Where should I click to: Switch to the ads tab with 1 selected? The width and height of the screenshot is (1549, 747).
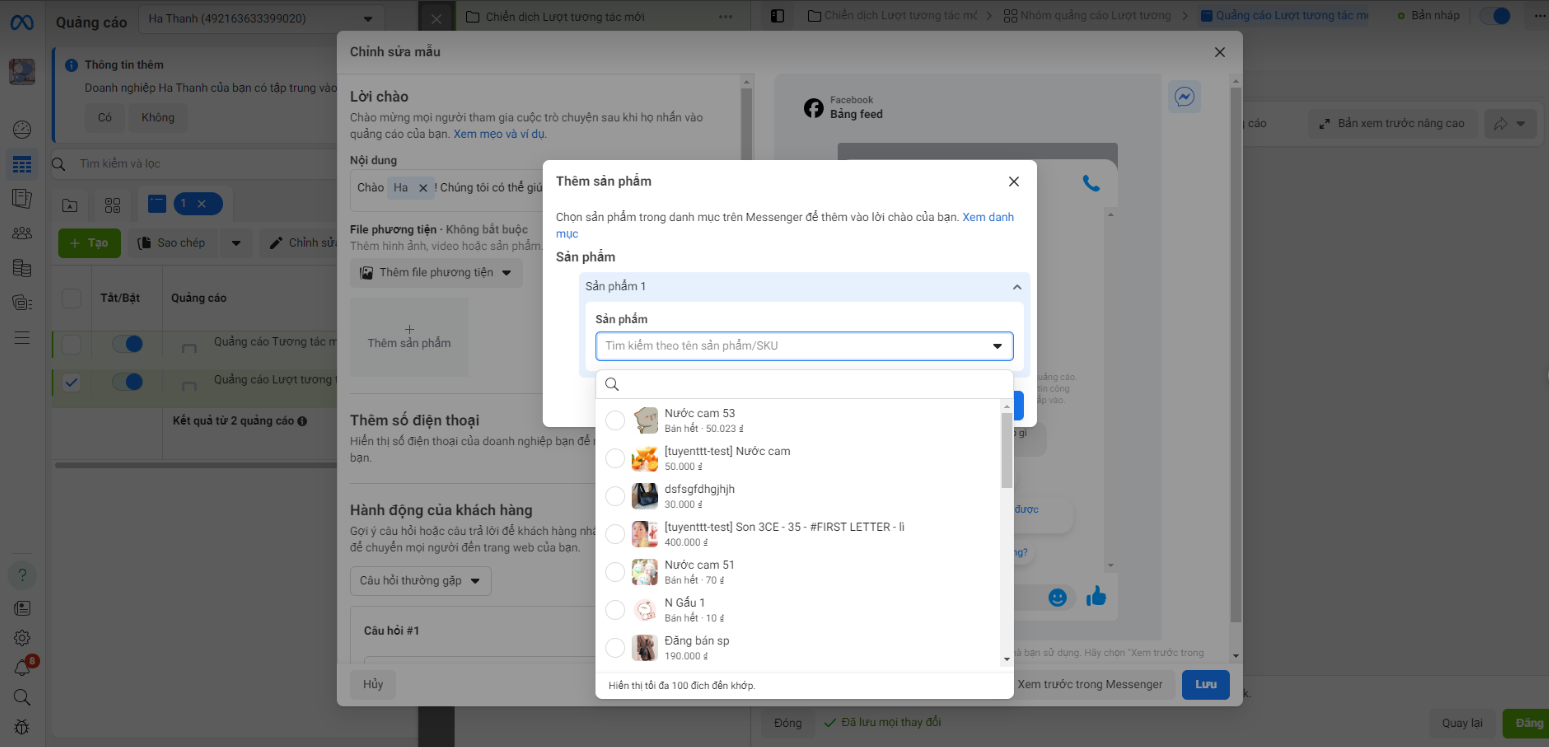pyautogui.click(x=184, y=204)
